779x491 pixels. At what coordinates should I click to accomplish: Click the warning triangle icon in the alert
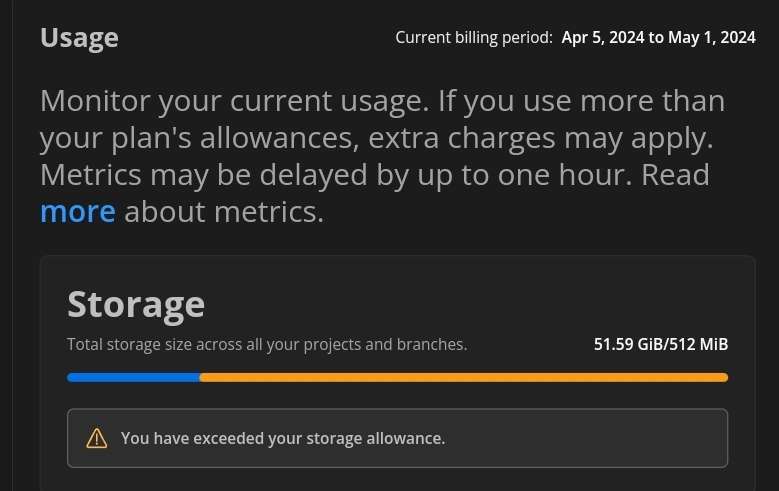(97, 438)
